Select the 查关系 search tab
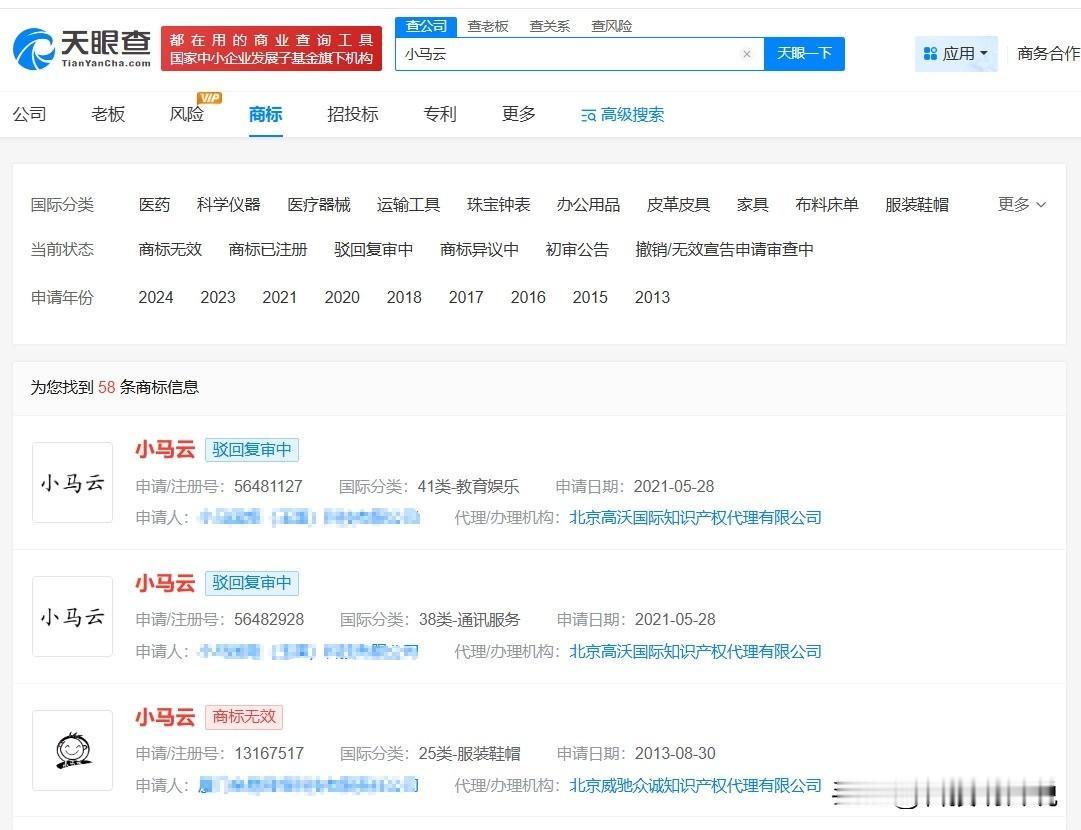Viewport: 1081px width, 830px height. tap(549, 26)
